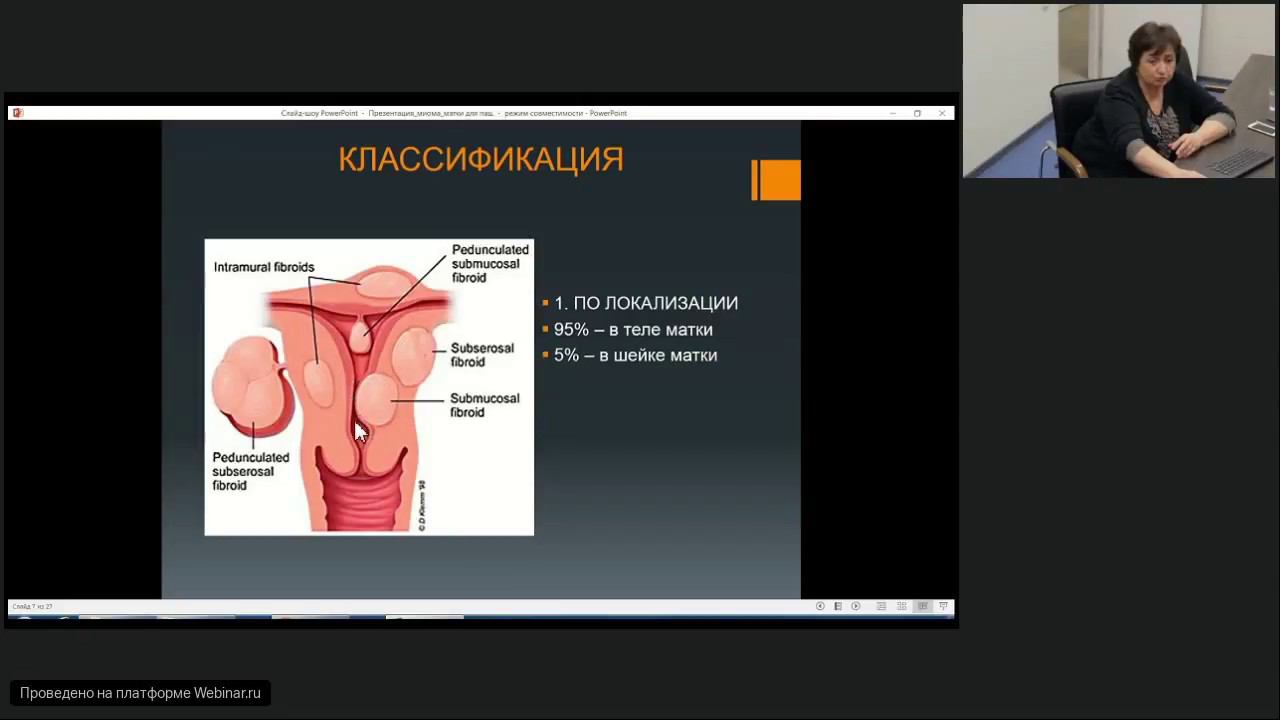Screen dimensions: 1280x720
Task: Advance to next slide with forward arrow
Action: point(856,606)
